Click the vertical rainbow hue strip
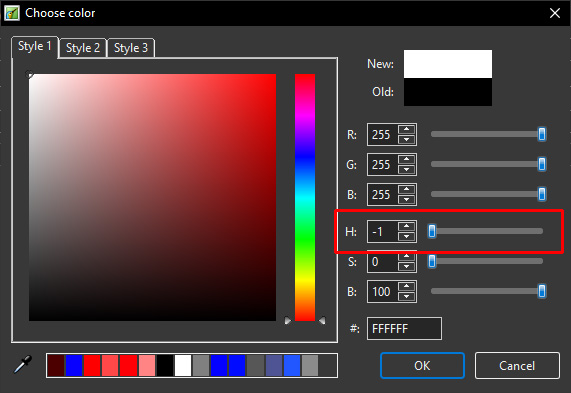 [305, 197]
